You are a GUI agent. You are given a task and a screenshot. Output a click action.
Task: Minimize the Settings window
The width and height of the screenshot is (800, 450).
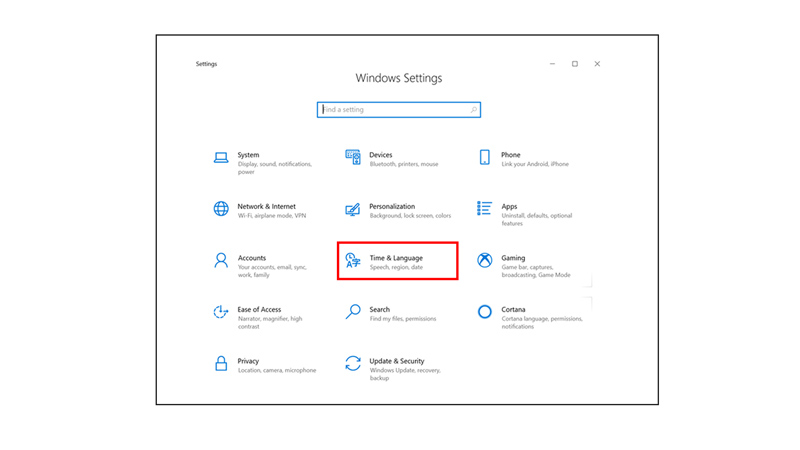552,64
